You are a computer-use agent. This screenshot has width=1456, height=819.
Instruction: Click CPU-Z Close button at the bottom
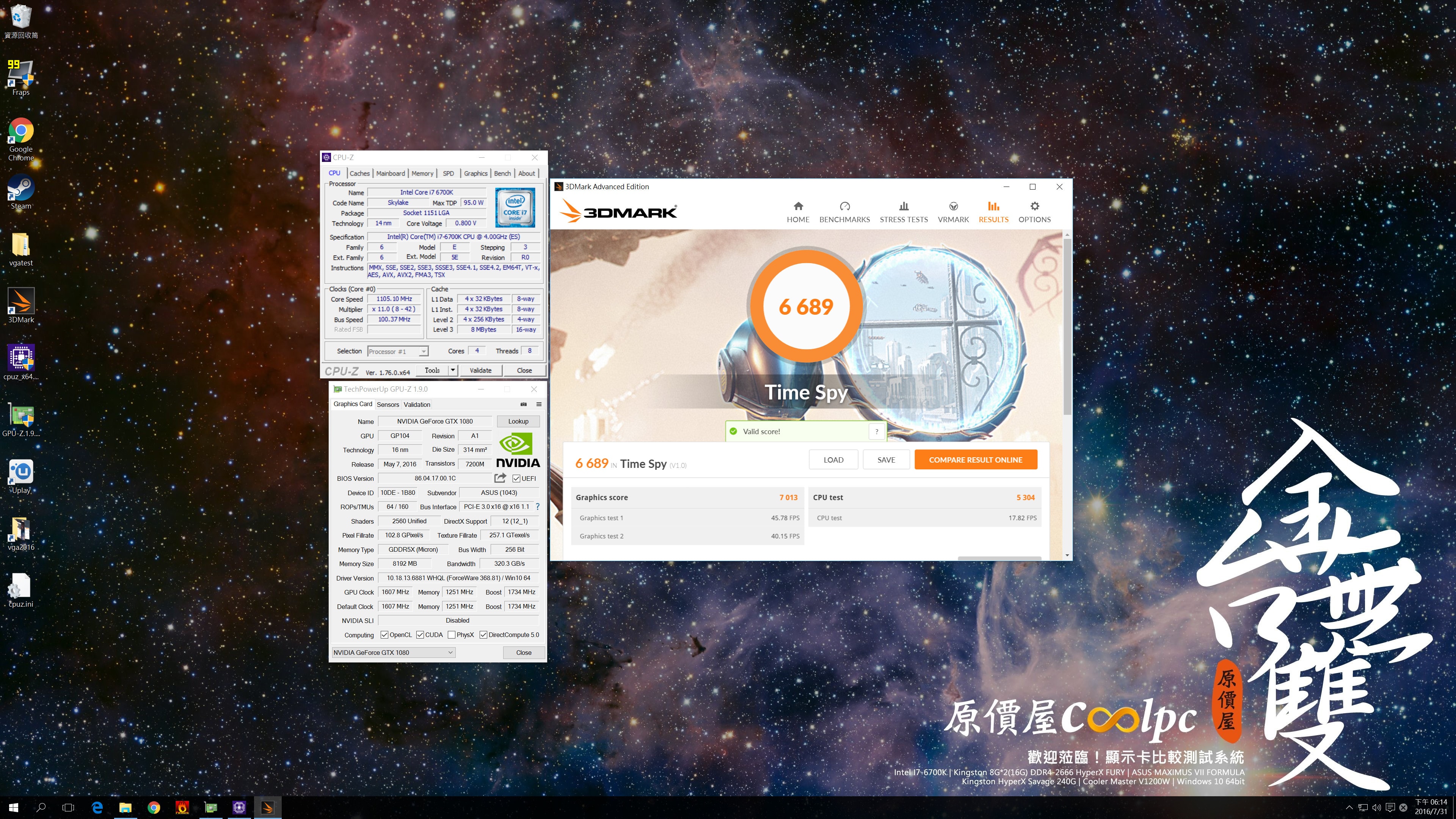click(524, 370)
